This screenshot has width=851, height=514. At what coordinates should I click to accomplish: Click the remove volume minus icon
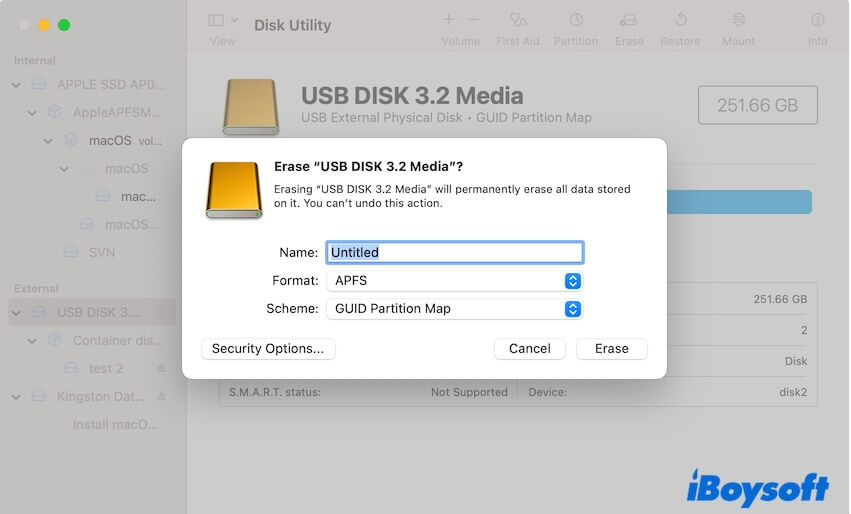point(473,19)
